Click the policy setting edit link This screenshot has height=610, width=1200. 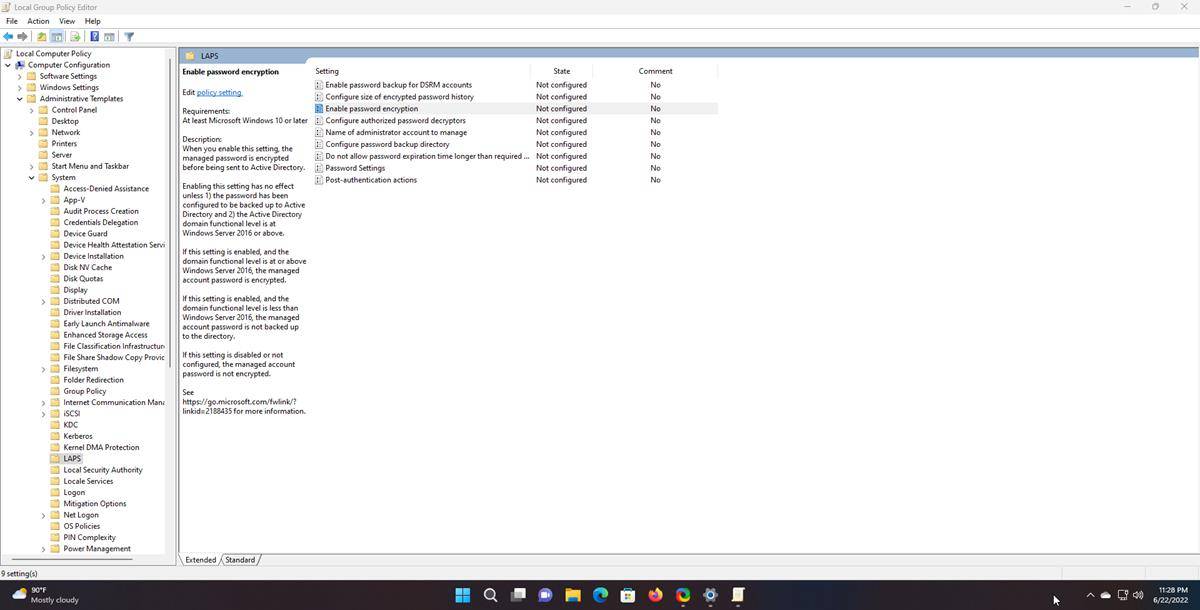[x=218, y=92]
